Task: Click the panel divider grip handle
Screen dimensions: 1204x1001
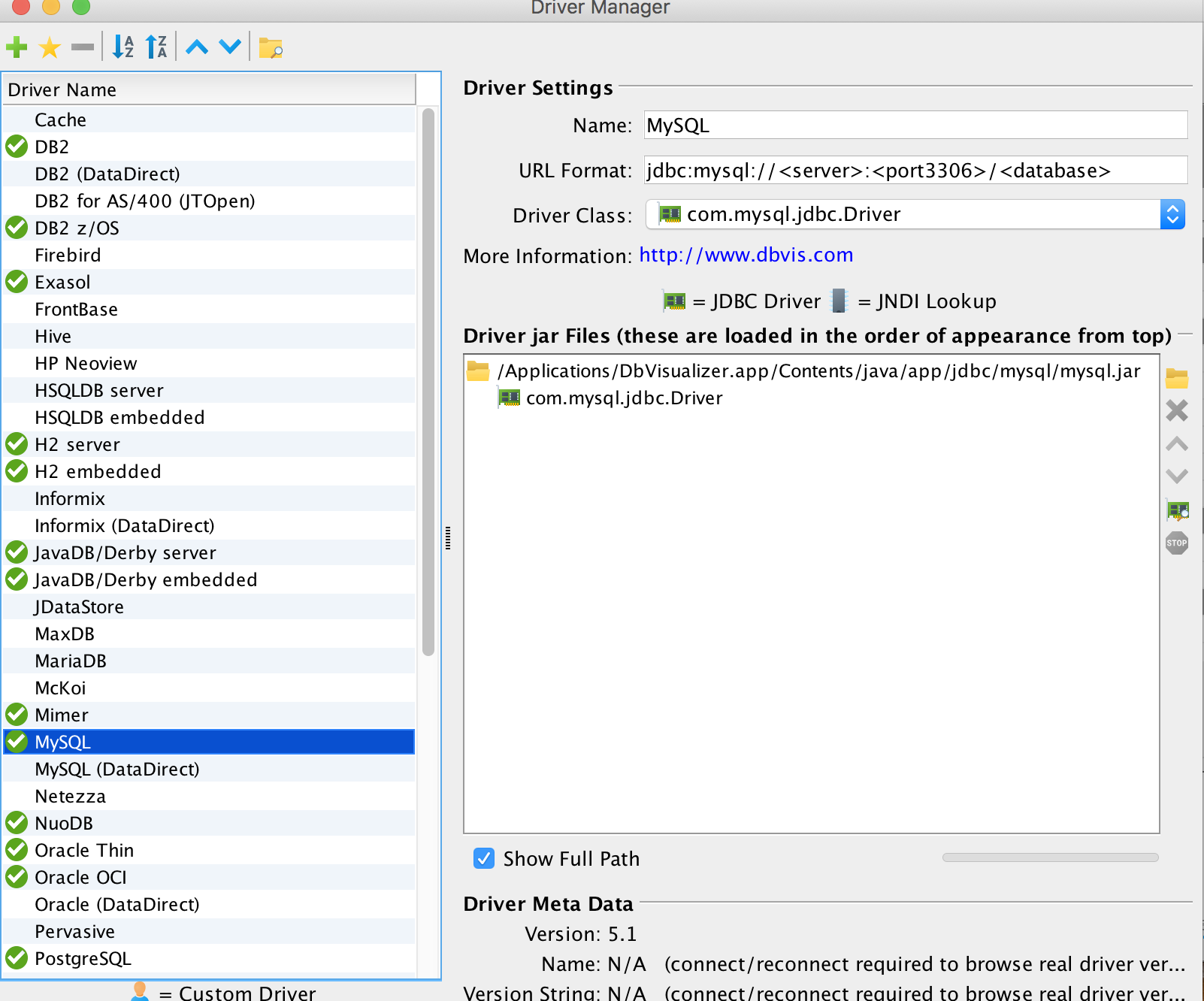Action: point(448,538)
